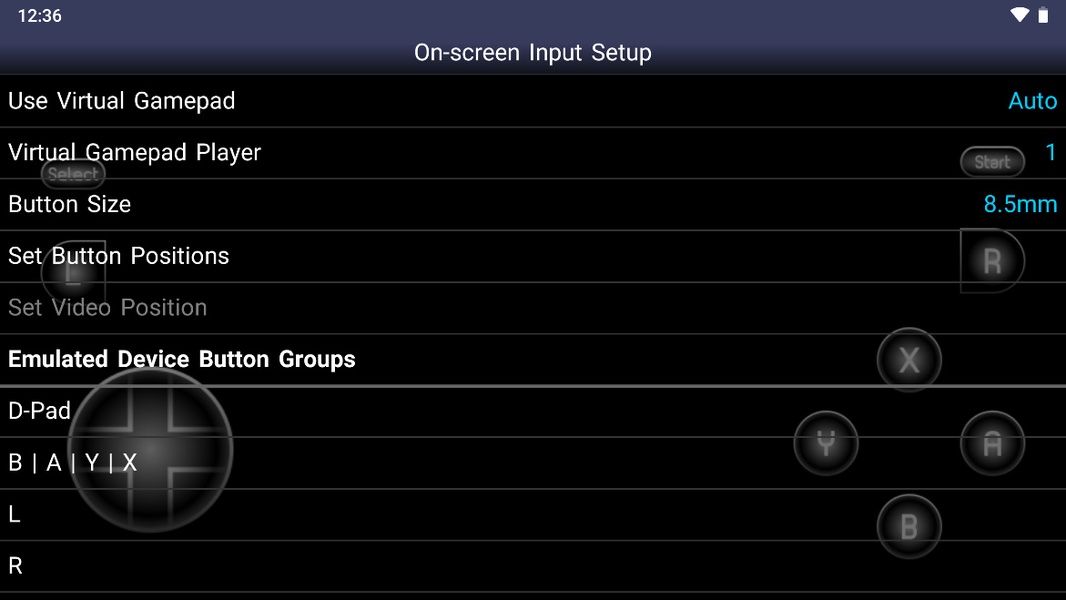This screenshot has width=1066, height=600.
Task: Toggle the D-Pad button group entry
Action: 533,411
